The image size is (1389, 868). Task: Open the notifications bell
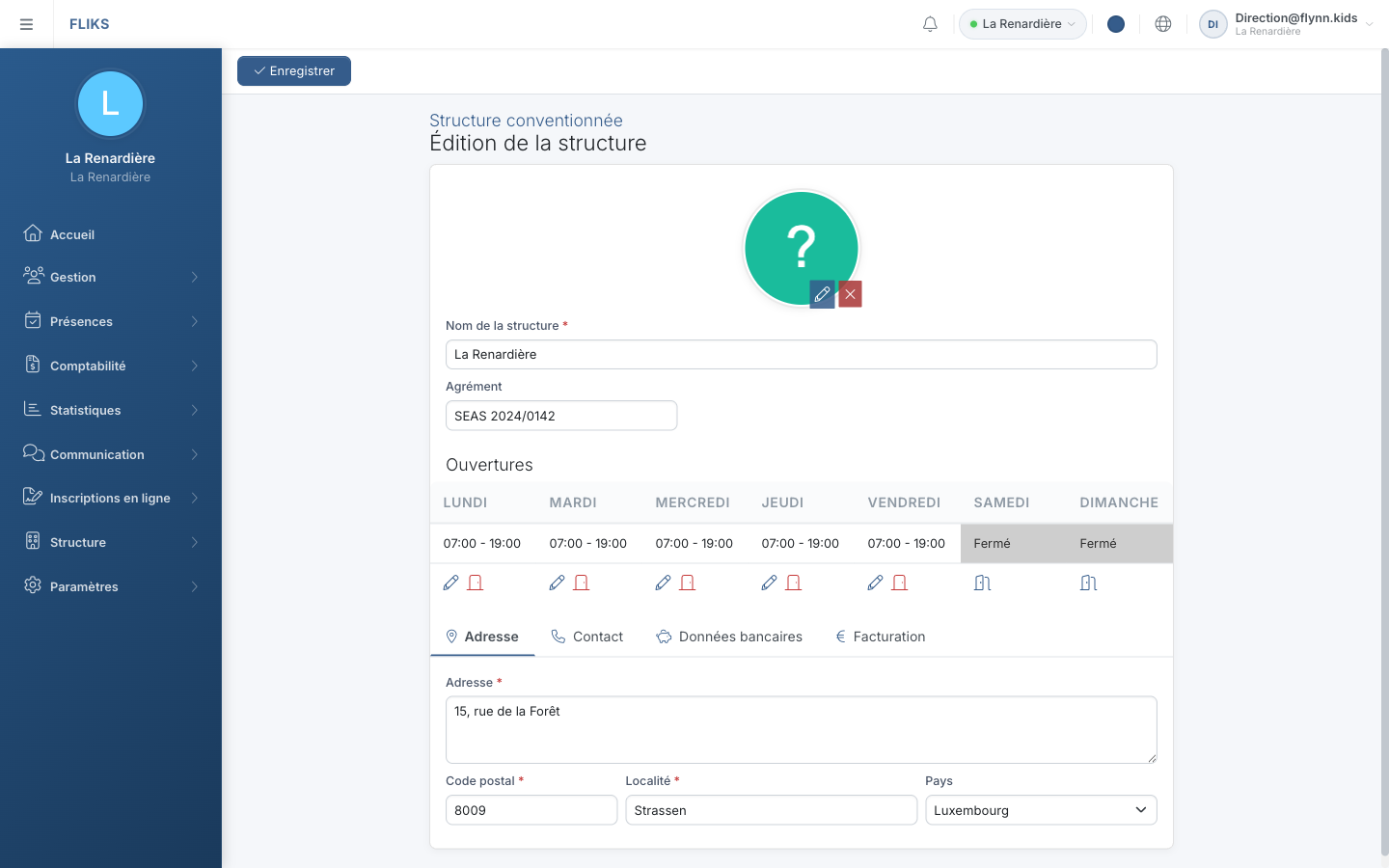930,24
